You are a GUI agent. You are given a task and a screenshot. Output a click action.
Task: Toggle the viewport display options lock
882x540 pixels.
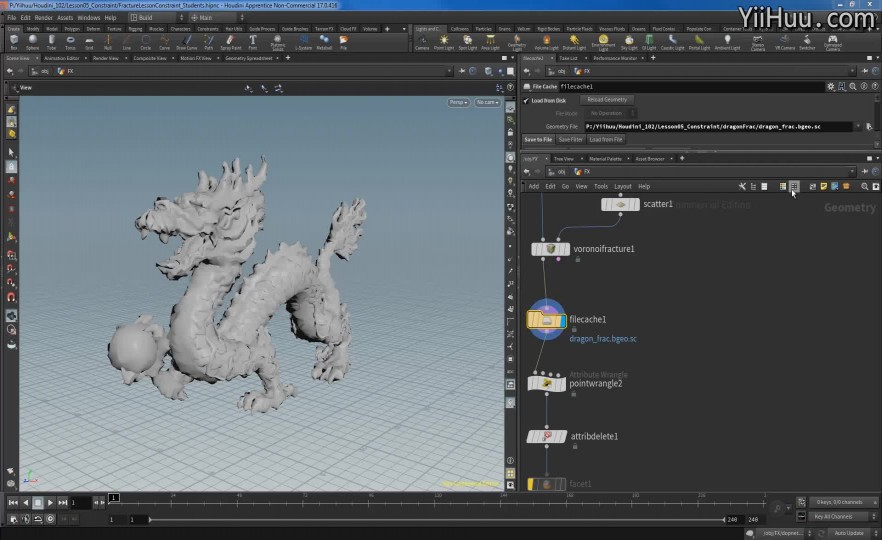point(510,132)
